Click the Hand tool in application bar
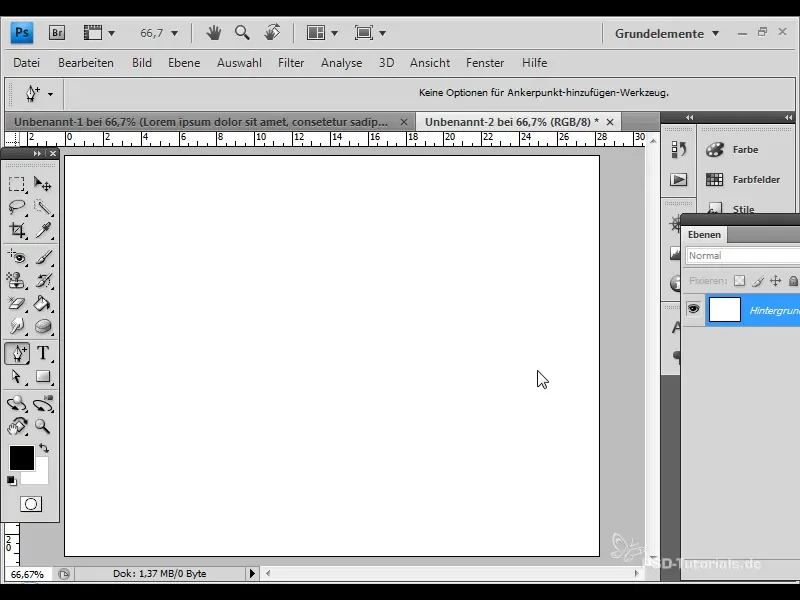 click(214, 33)
